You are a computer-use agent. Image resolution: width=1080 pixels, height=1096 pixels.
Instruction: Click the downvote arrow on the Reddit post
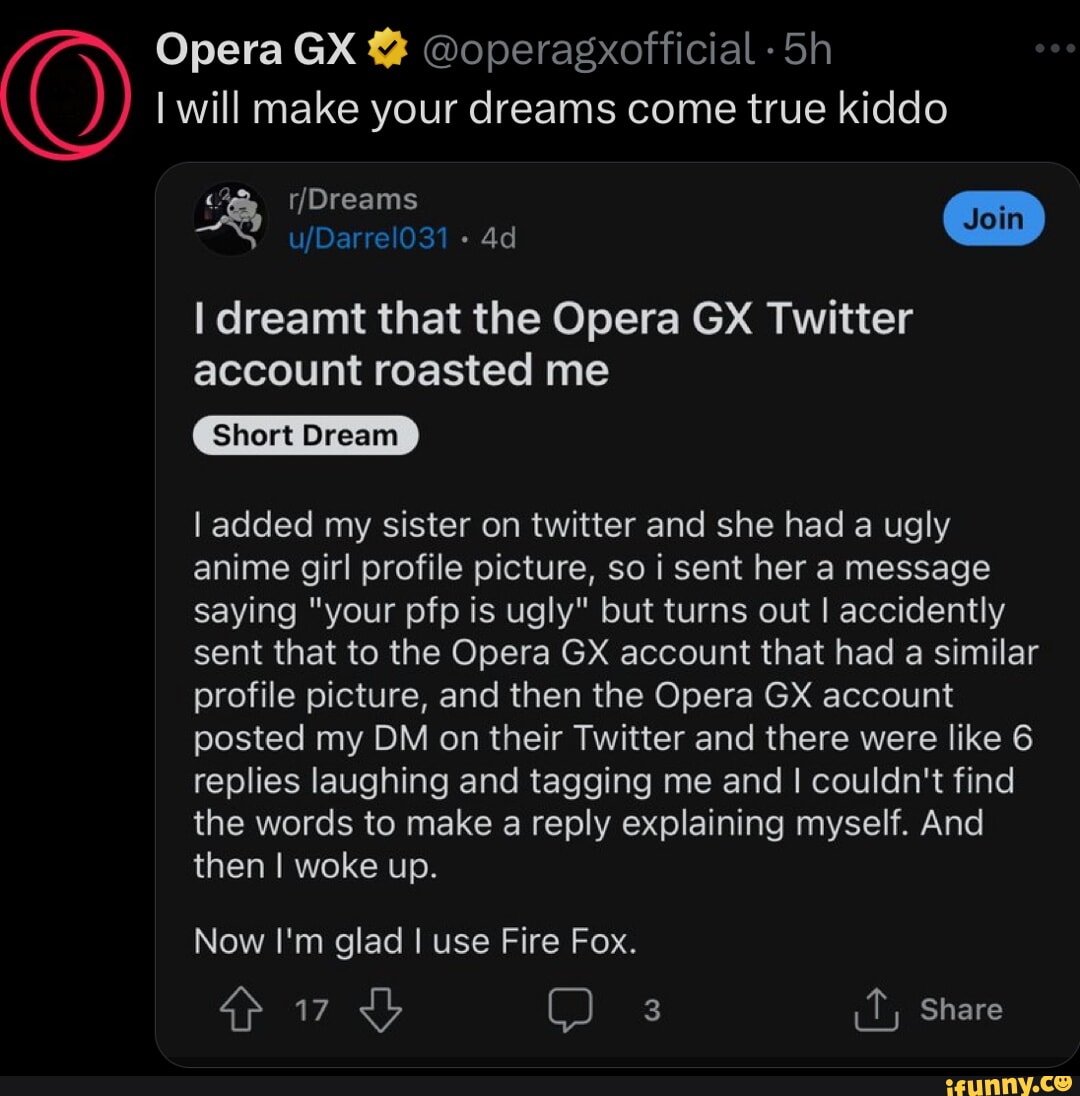(377, 1011)
